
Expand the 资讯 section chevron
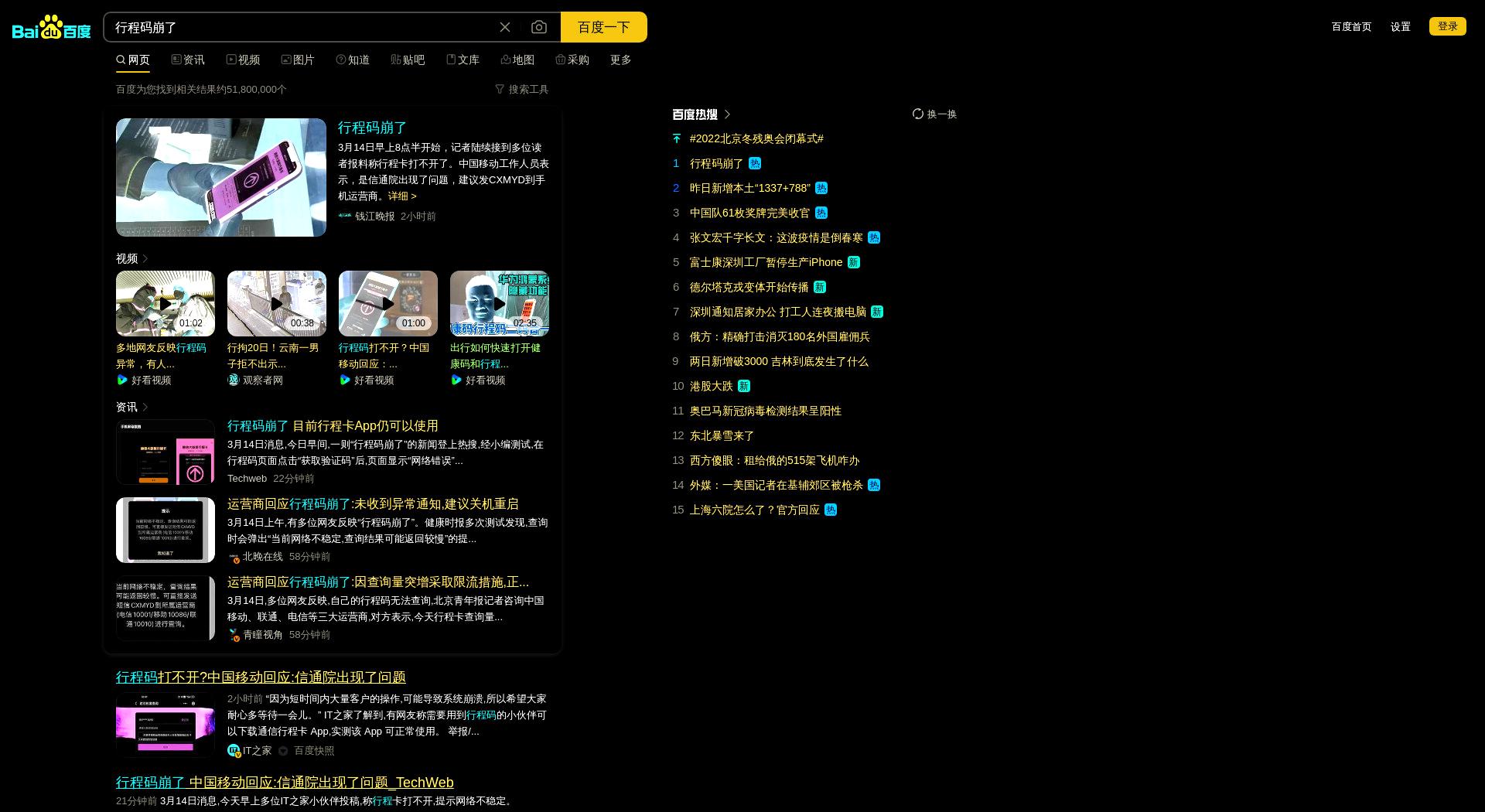tap(145, 407)
